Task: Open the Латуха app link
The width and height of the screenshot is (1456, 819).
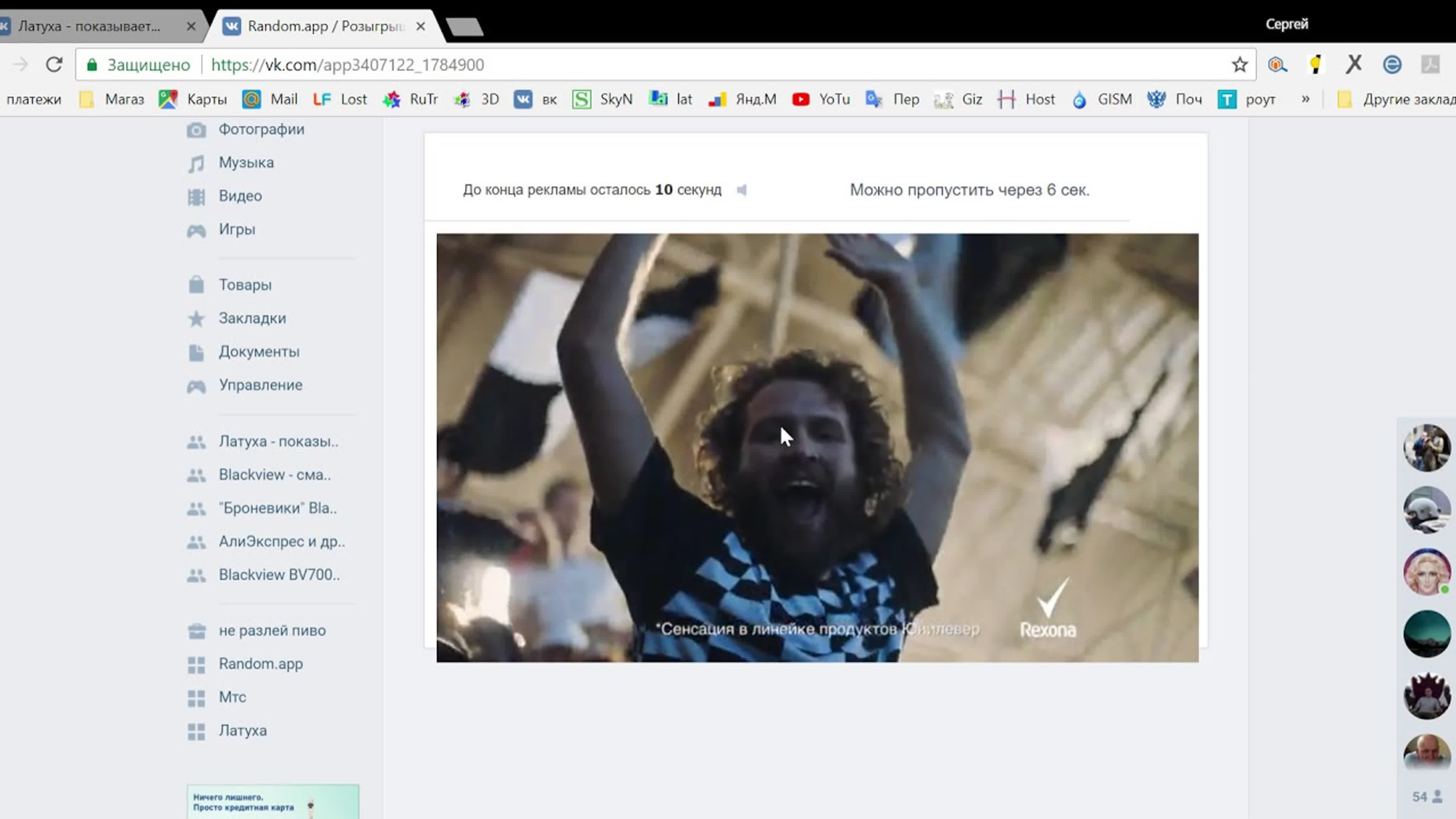Action: click(x=242, y=731)
